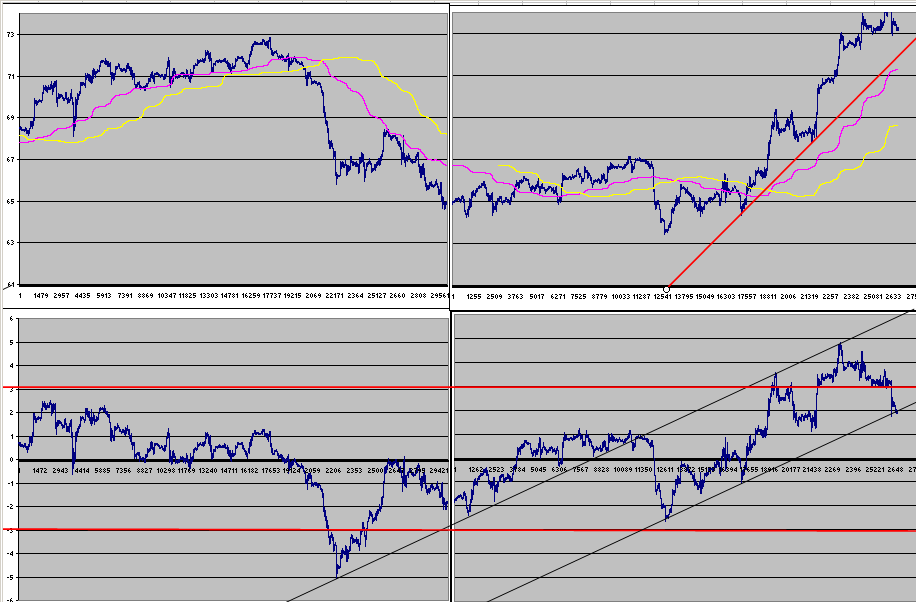This screenshot has height=602, width=916.
Task: Click y-axis label 2 in bottom-left chart
Action: click(11, 413)
